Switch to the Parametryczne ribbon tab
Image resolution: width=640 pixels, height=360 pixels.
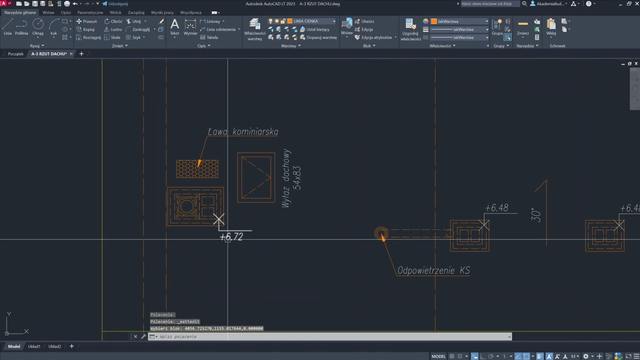[x=90, y=13]
